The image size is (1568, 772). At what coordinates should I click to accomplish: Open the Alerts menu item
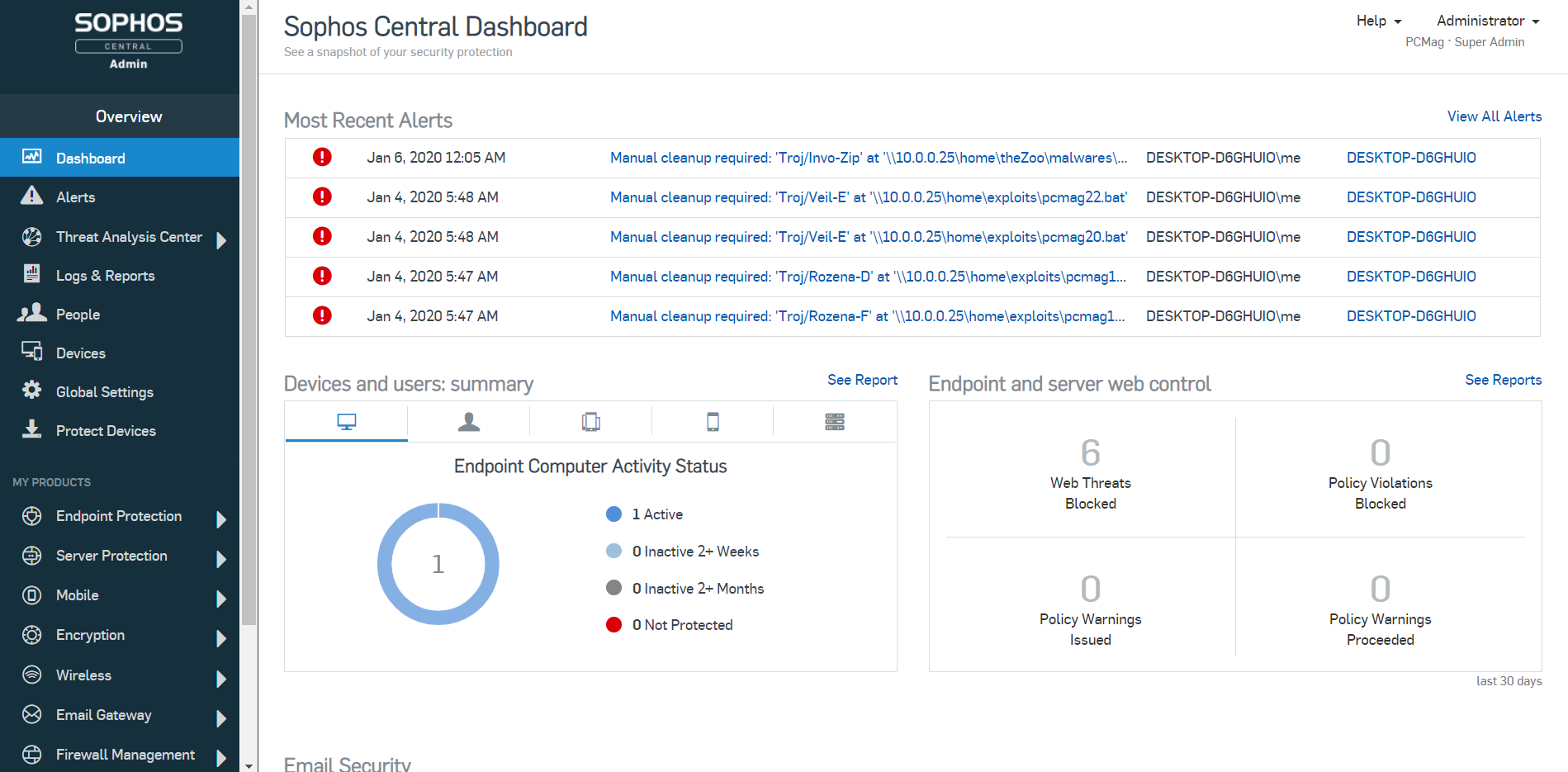(x=120, y=197)
